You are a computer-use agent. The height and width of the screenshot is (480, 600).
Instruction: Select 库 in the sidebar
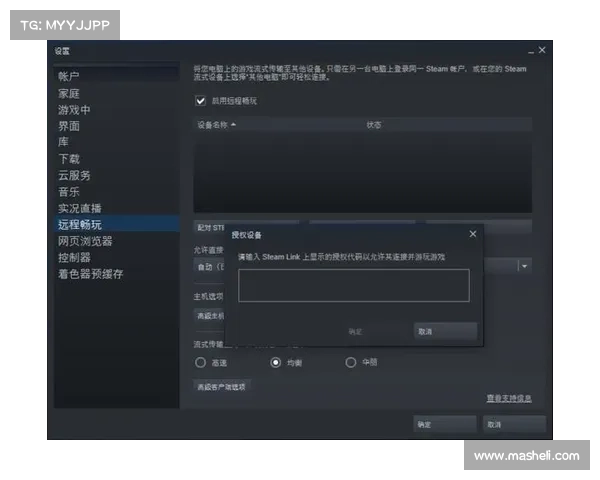pos(116,142)
